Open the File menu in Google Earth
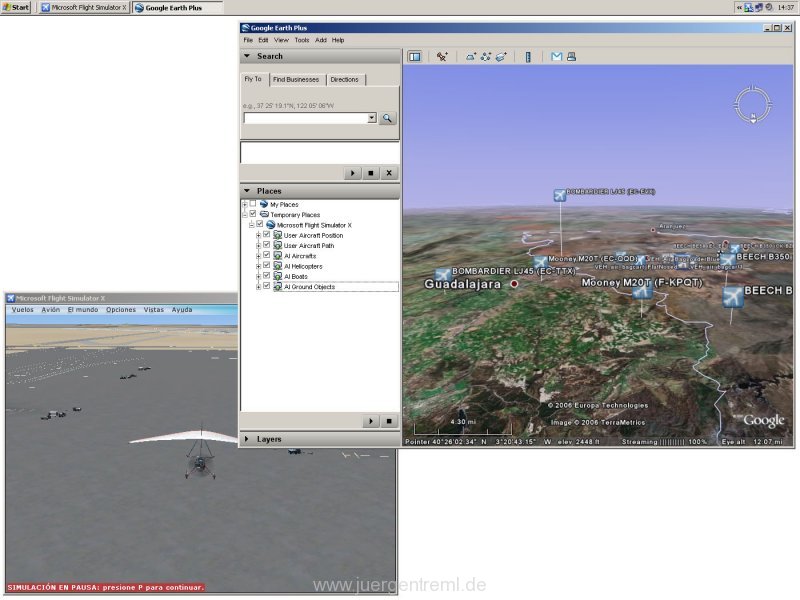Viewport: 800px width, 600px height. coord(248,40)
